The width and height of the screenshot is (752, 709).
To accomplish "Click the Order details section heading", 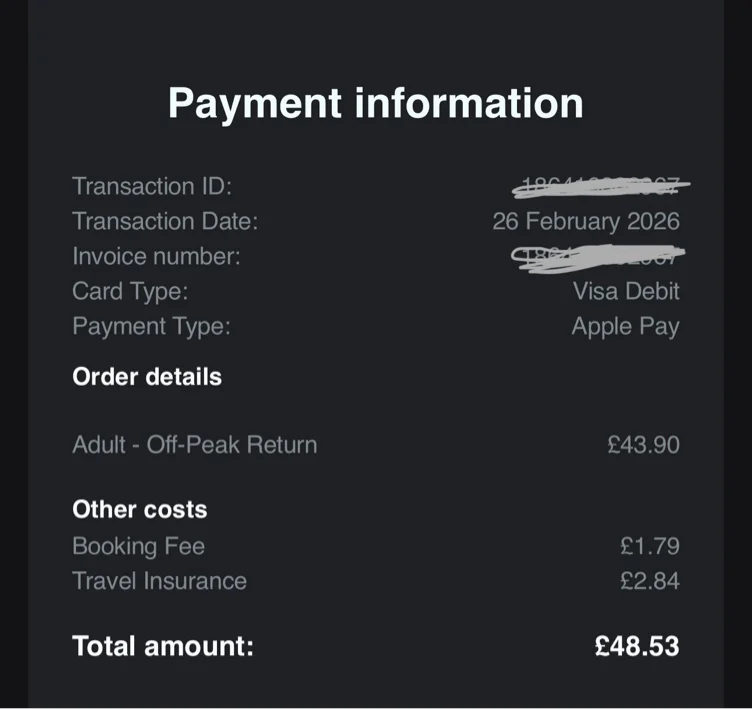I will pyautogui.click(x=147, y=377).
